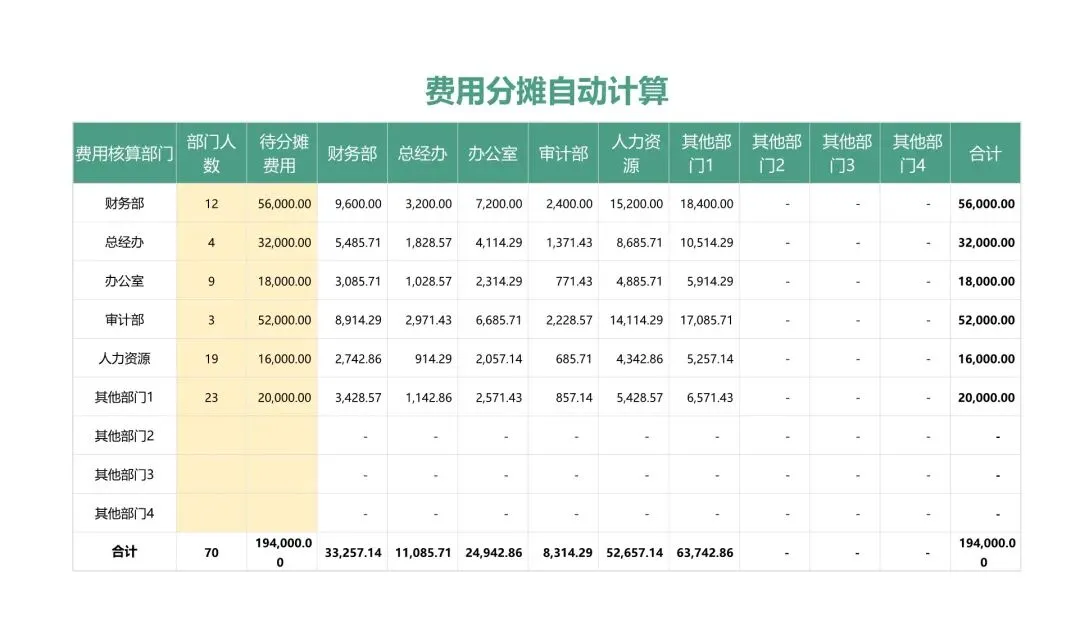Select the 待分摊费用 column header
Viewport: 1080px width, 634px height.
click(282, 153)
